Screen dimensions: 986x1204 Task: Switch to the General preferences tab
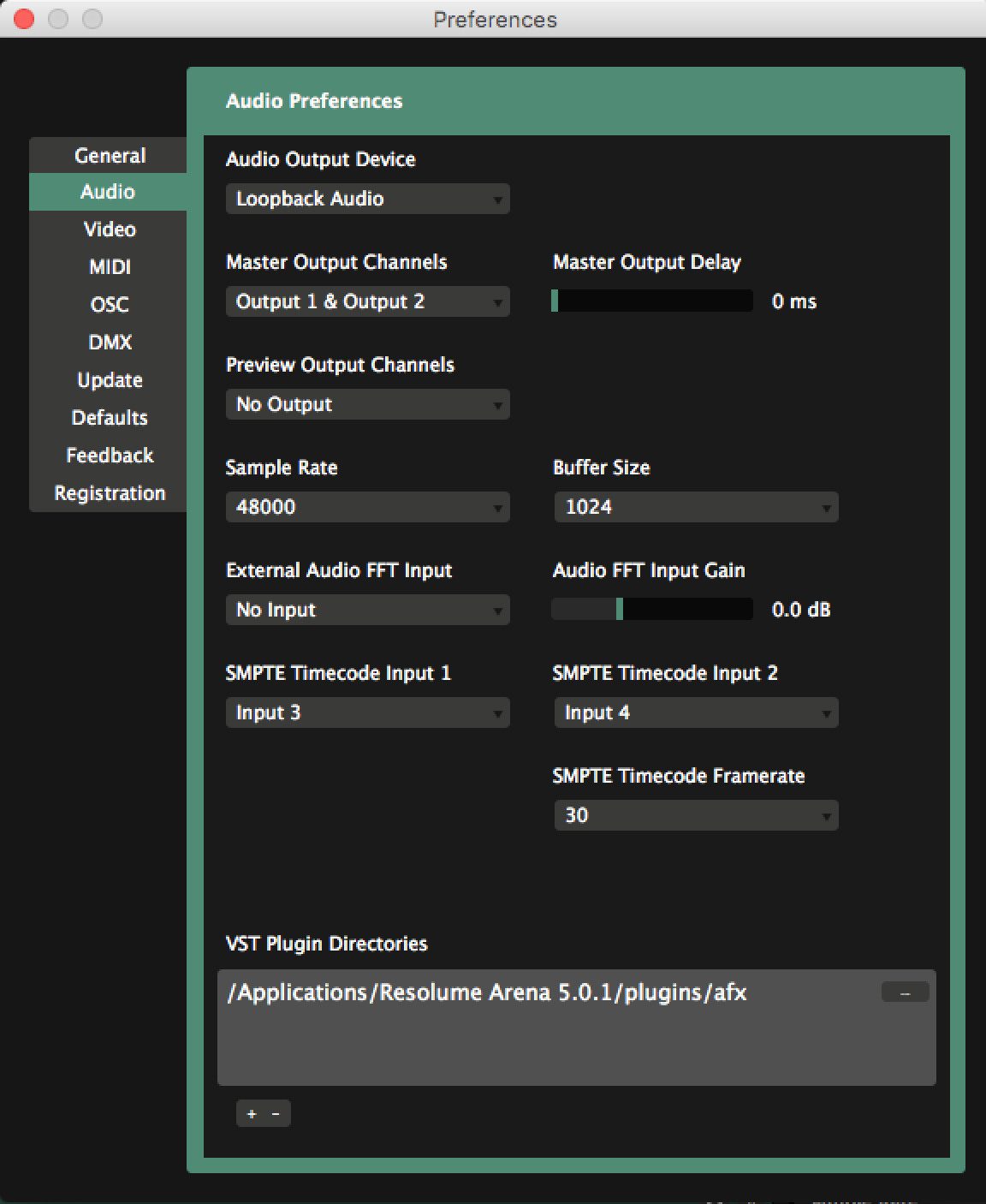110,156
